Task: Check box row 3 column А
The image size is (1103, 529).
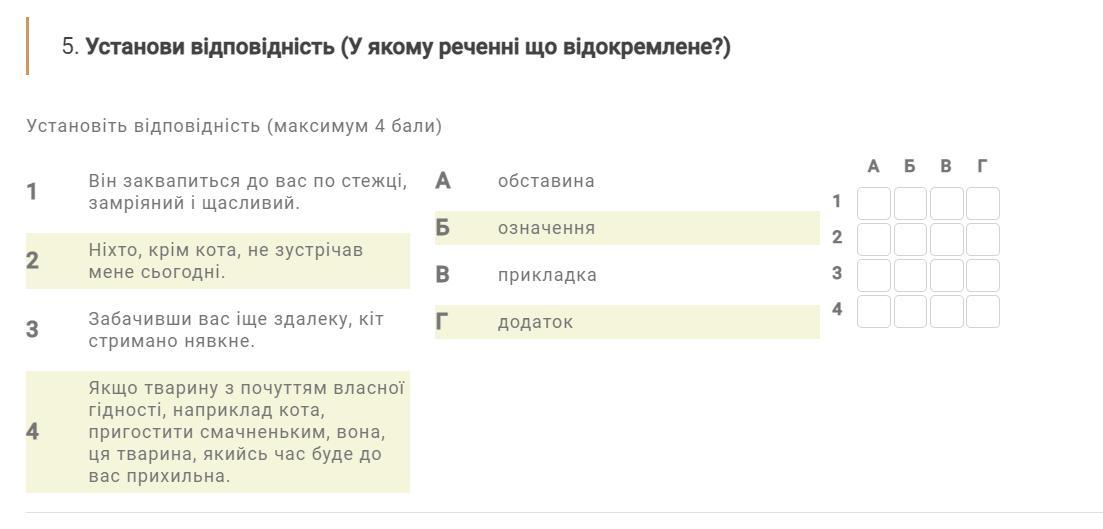Action: point(874,275)
